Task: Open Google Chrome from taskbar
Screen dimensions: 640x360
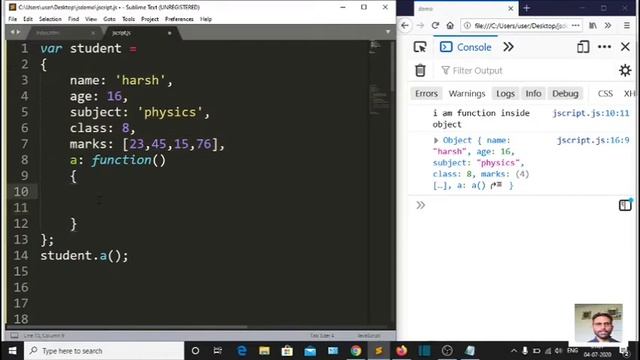Action: click(x=356, y=351)
